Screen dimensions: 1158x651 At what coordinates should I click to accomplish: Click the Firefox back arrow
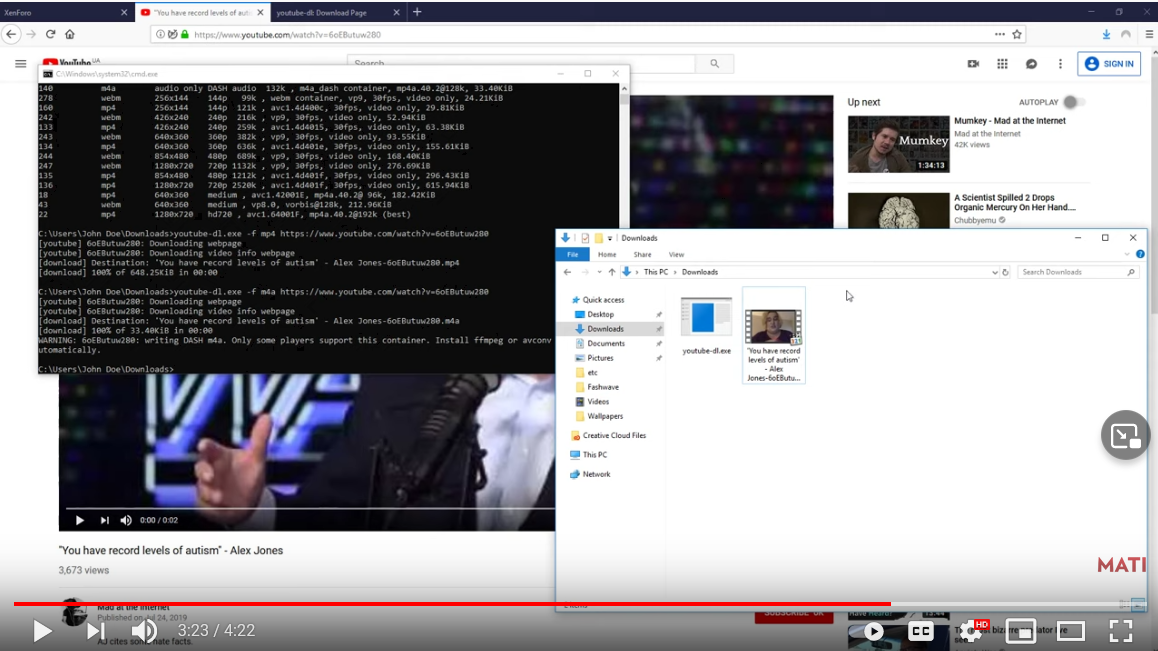point(11,34)
